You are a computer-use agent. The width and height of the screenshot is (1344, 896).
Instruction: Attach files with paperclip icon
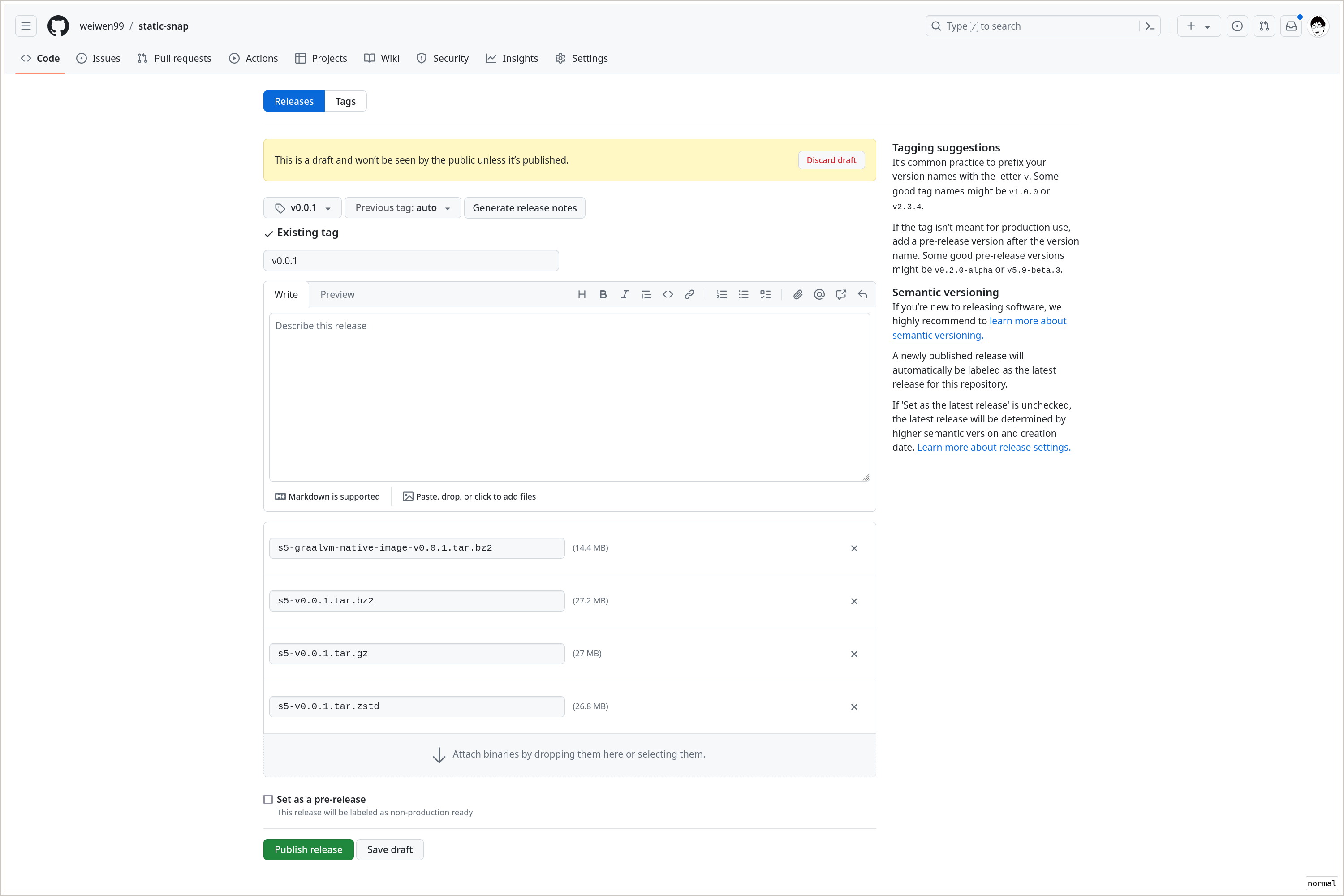tap(798, 294)
